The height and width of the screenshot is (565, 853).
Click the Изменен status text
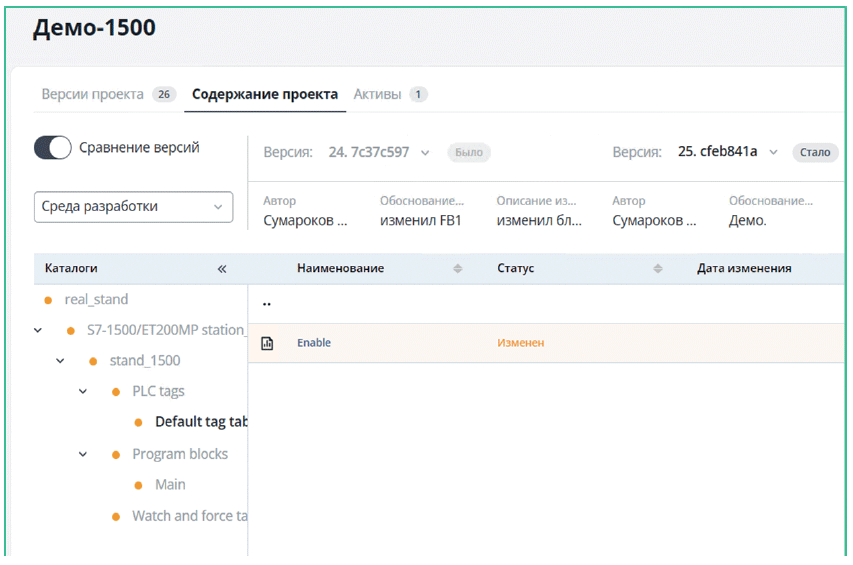(x=521, y=343)
